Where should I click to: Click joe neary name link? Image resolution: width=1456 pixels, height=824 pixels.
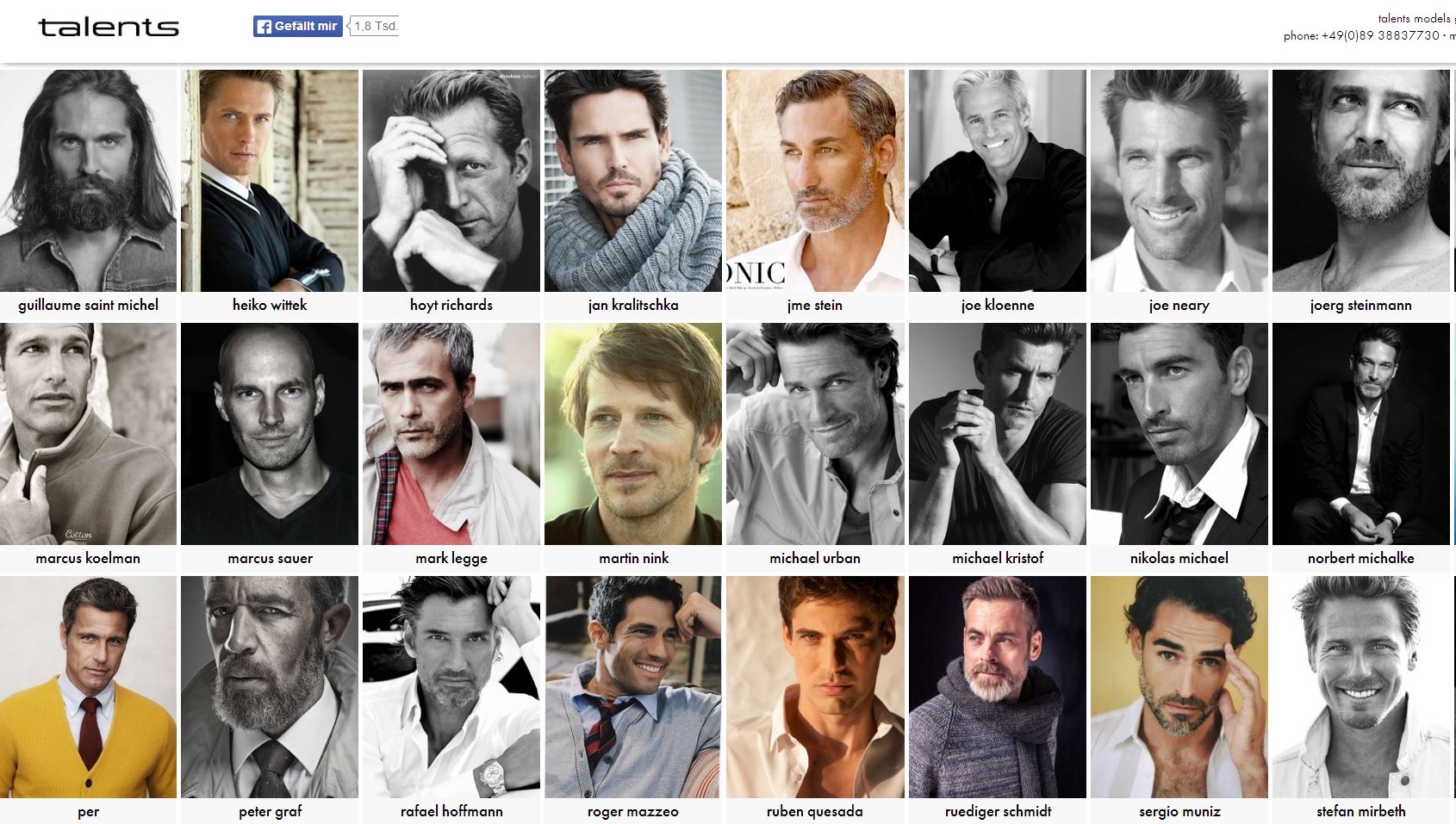1179,305
